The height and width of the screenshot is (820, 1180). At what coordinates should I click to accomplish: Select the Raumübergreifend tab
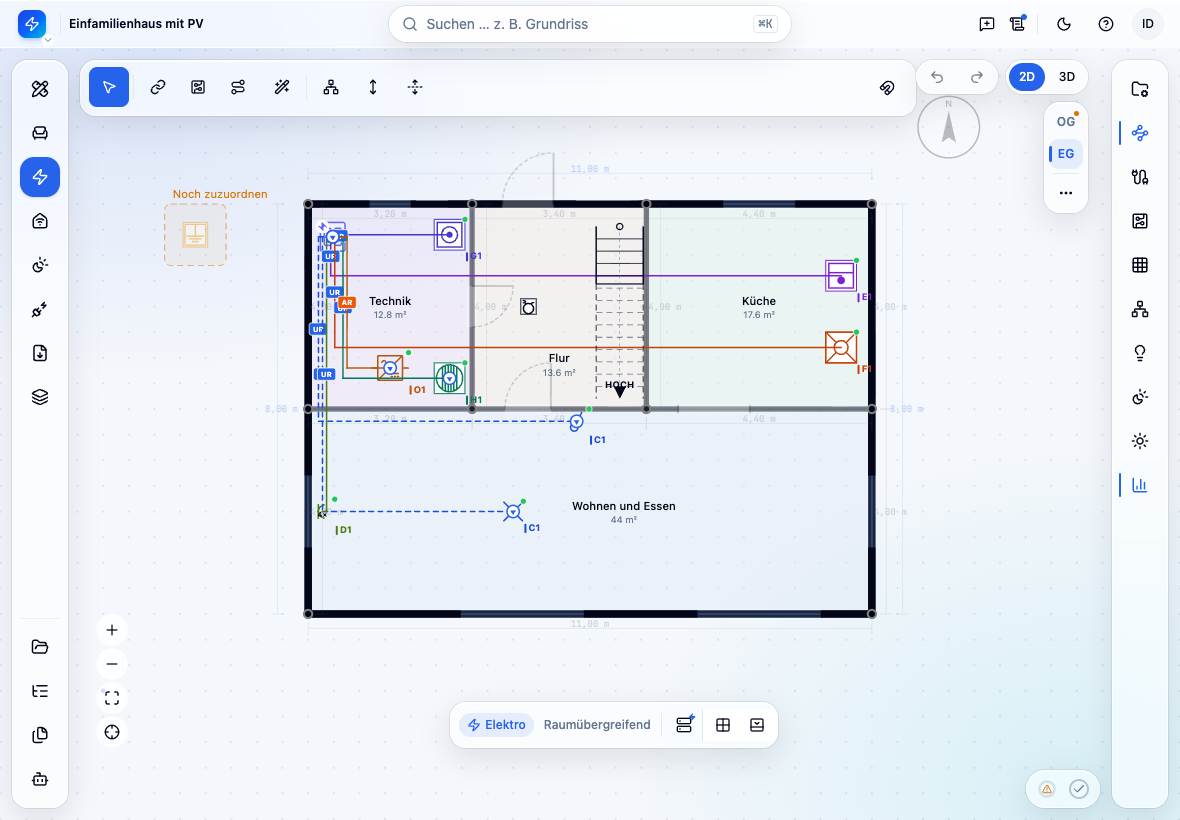pos(597,724)
